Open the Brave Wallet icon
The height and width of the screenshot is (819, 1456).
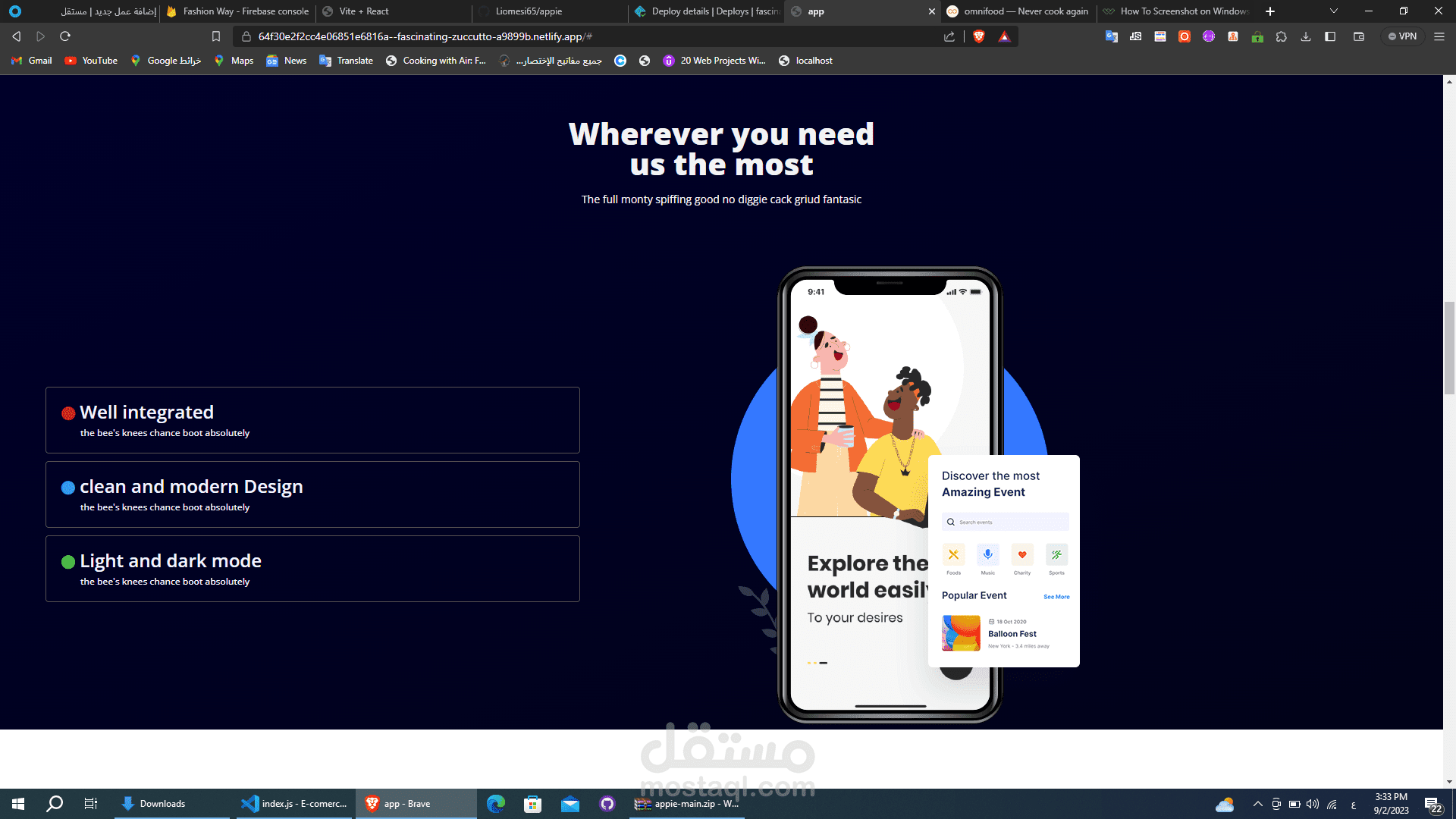(x=1359, y=36)
